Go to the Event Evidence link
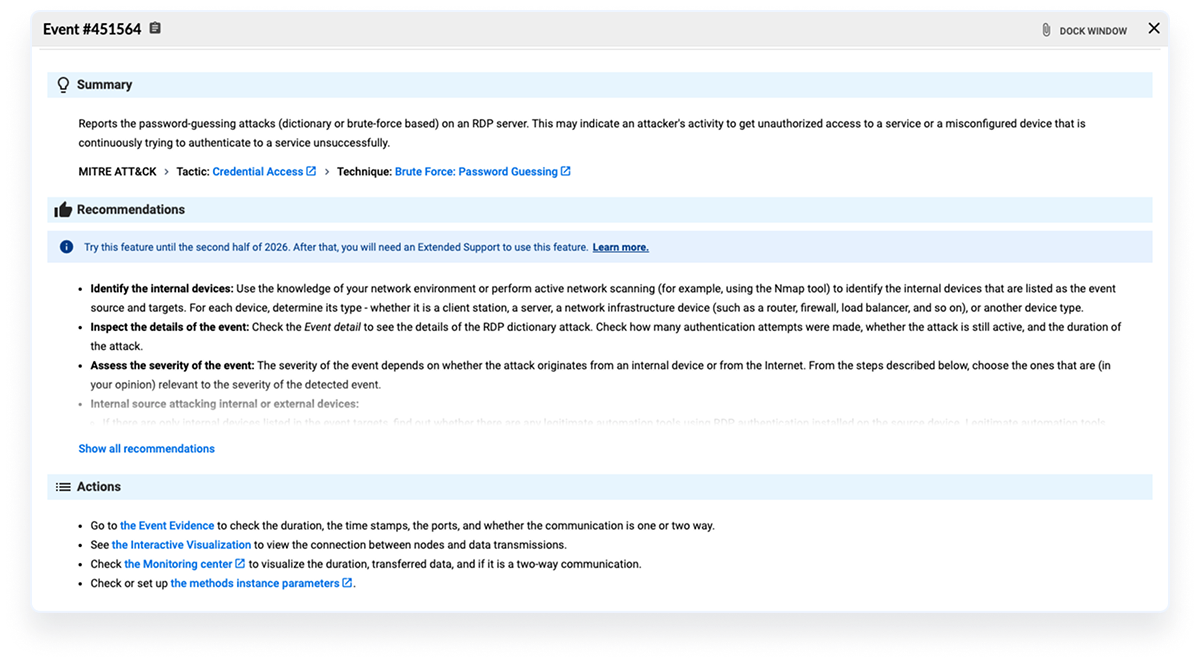 pyautogui.click(x=167, y=526)
